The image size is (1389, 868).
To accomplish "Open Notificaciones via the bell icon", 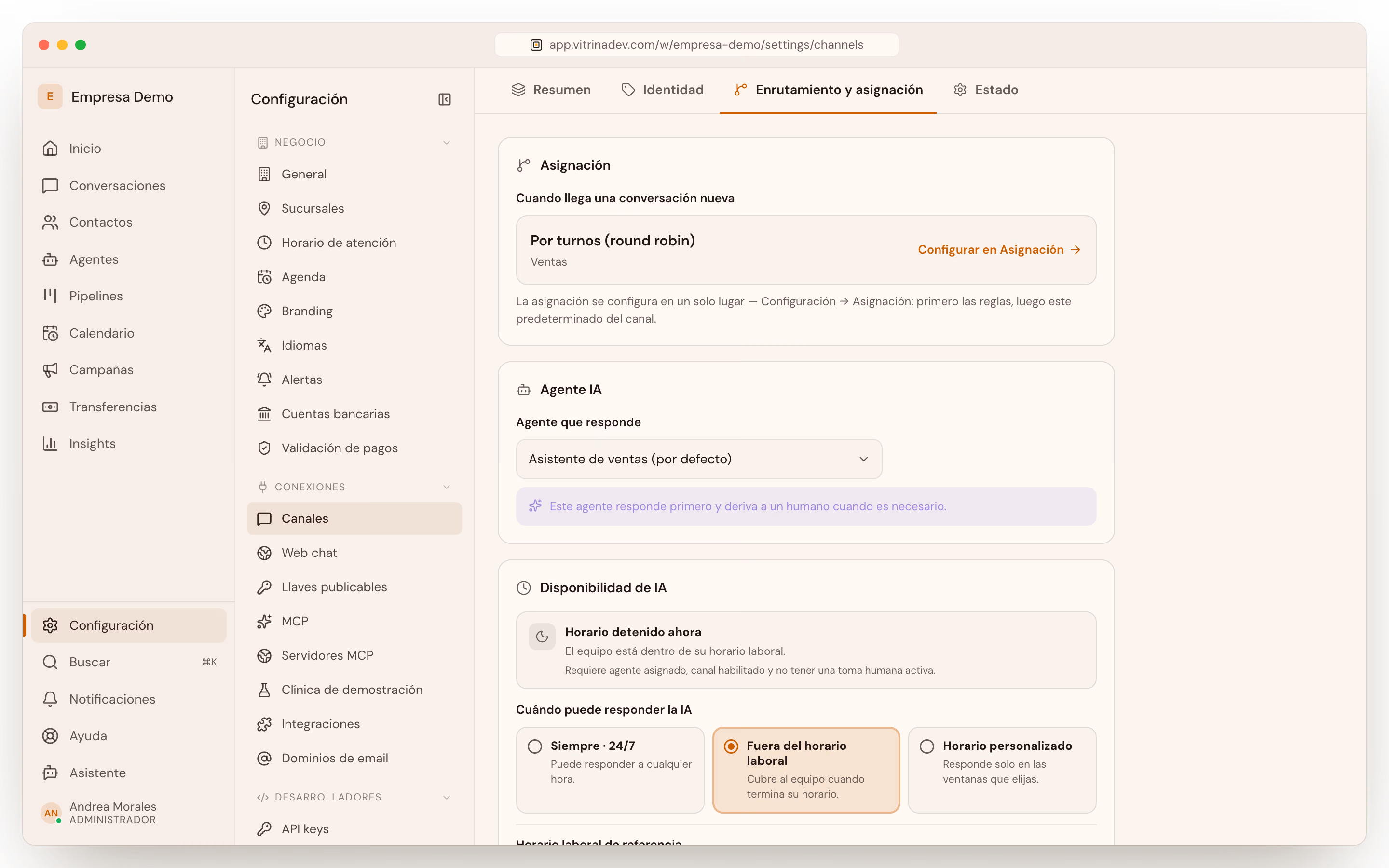I will click(50, 699).
